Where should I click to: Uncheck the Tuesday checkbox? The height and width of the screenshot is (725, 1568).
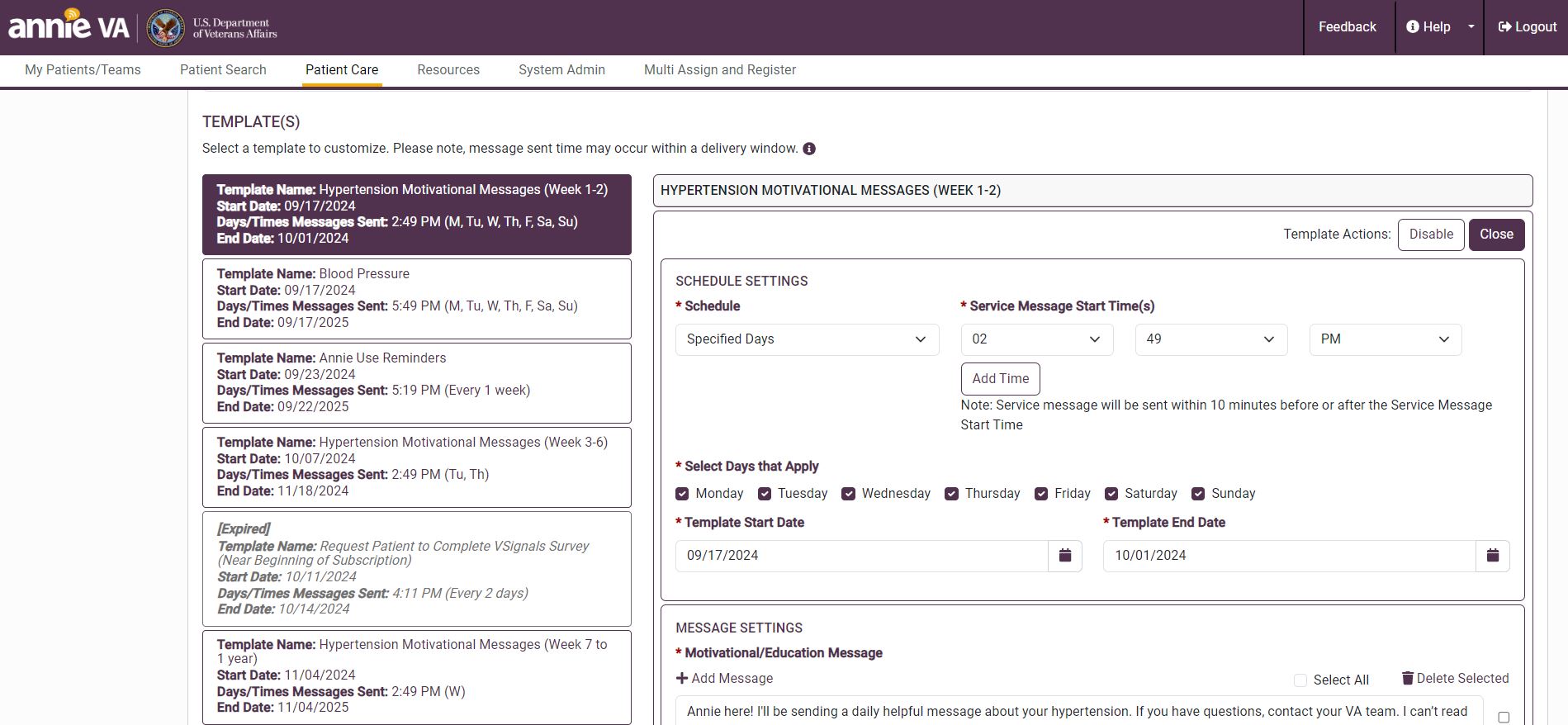pyautogui.click(x=765, y=494)
